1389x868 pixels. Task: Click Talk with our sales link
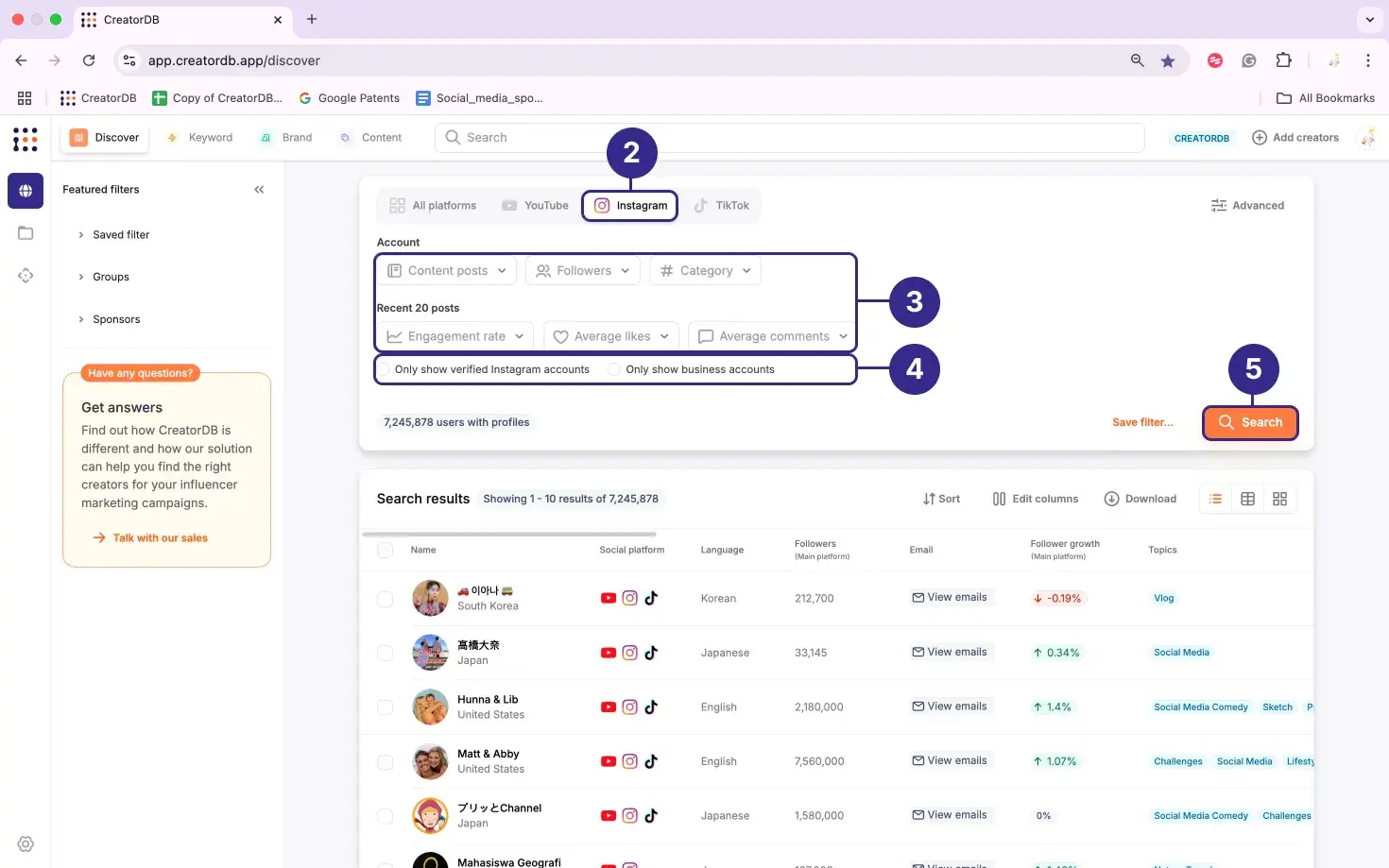click(150, 538)
